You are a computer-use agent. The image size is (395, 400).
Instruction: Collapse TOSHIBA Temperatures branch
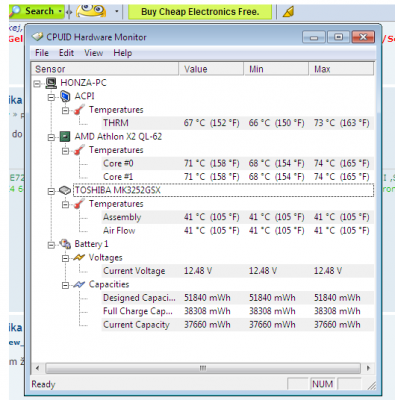pos(65,205)
